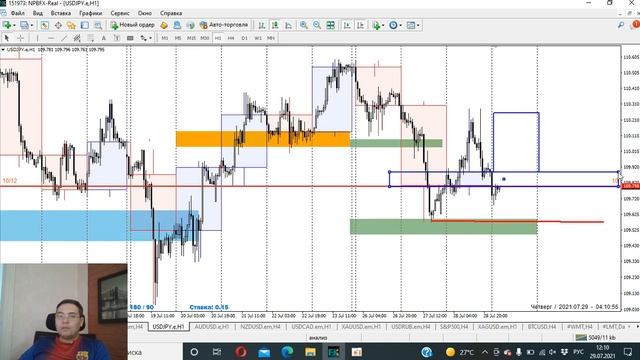640x360 pixels.
Task: Open the Графики menu
Action: (x=91, y=13)
